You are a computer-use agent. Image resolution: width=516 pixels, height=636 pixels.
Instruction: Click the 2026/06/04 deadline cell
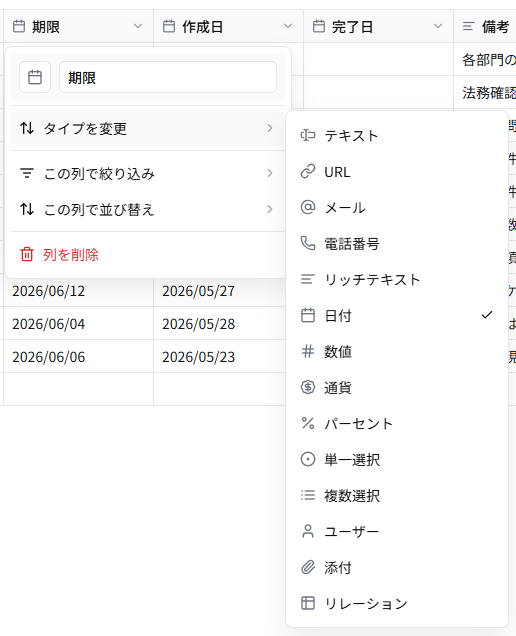click(x=79, y=323)
